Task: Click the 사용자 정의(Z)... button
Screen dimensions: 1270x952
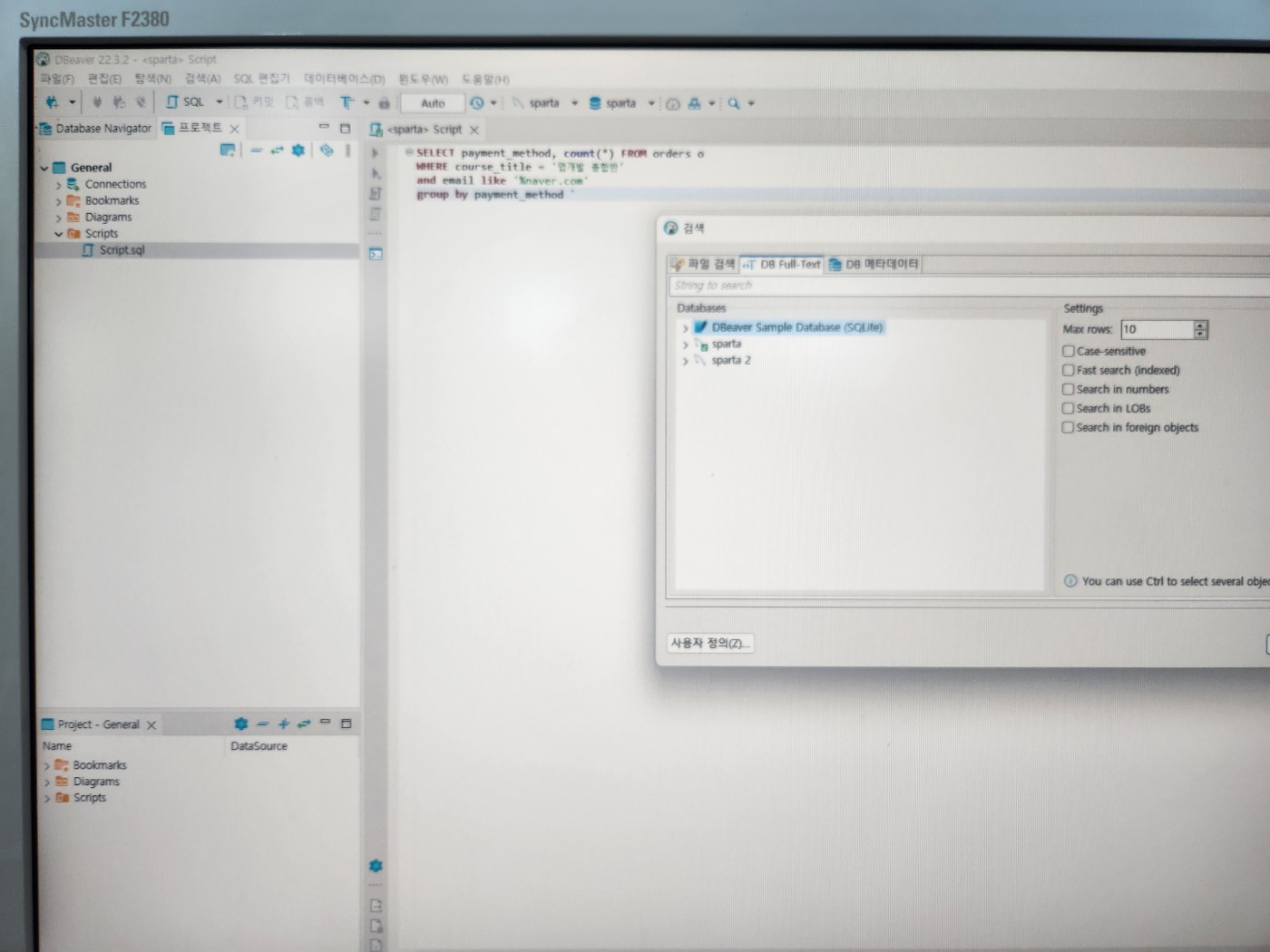Action: pyautogui.click(x=709, y=643)
